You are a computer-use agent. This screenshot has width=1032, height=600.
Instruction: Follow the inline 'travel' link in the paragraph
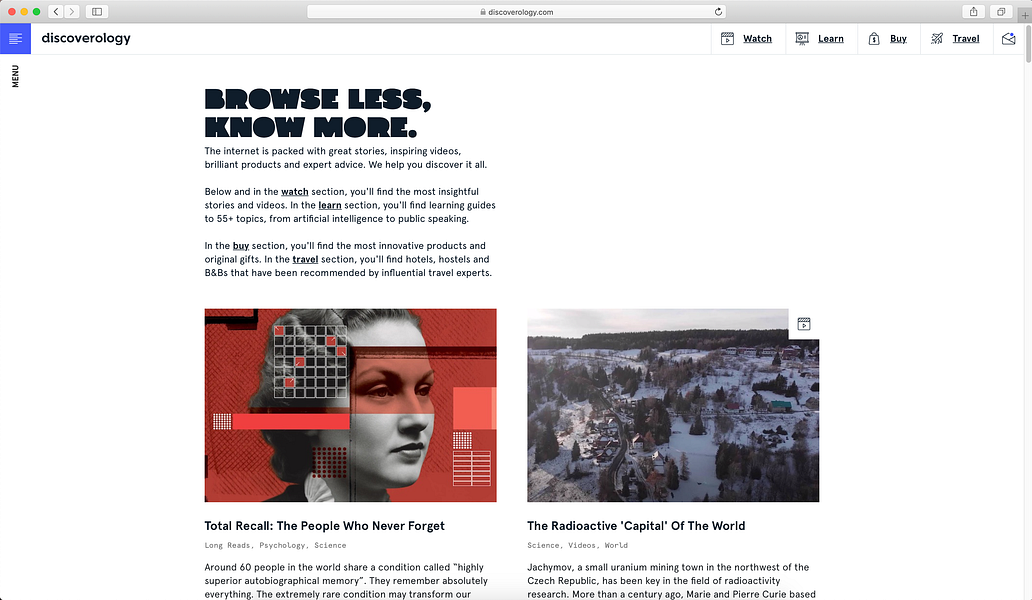coord(305,259)
